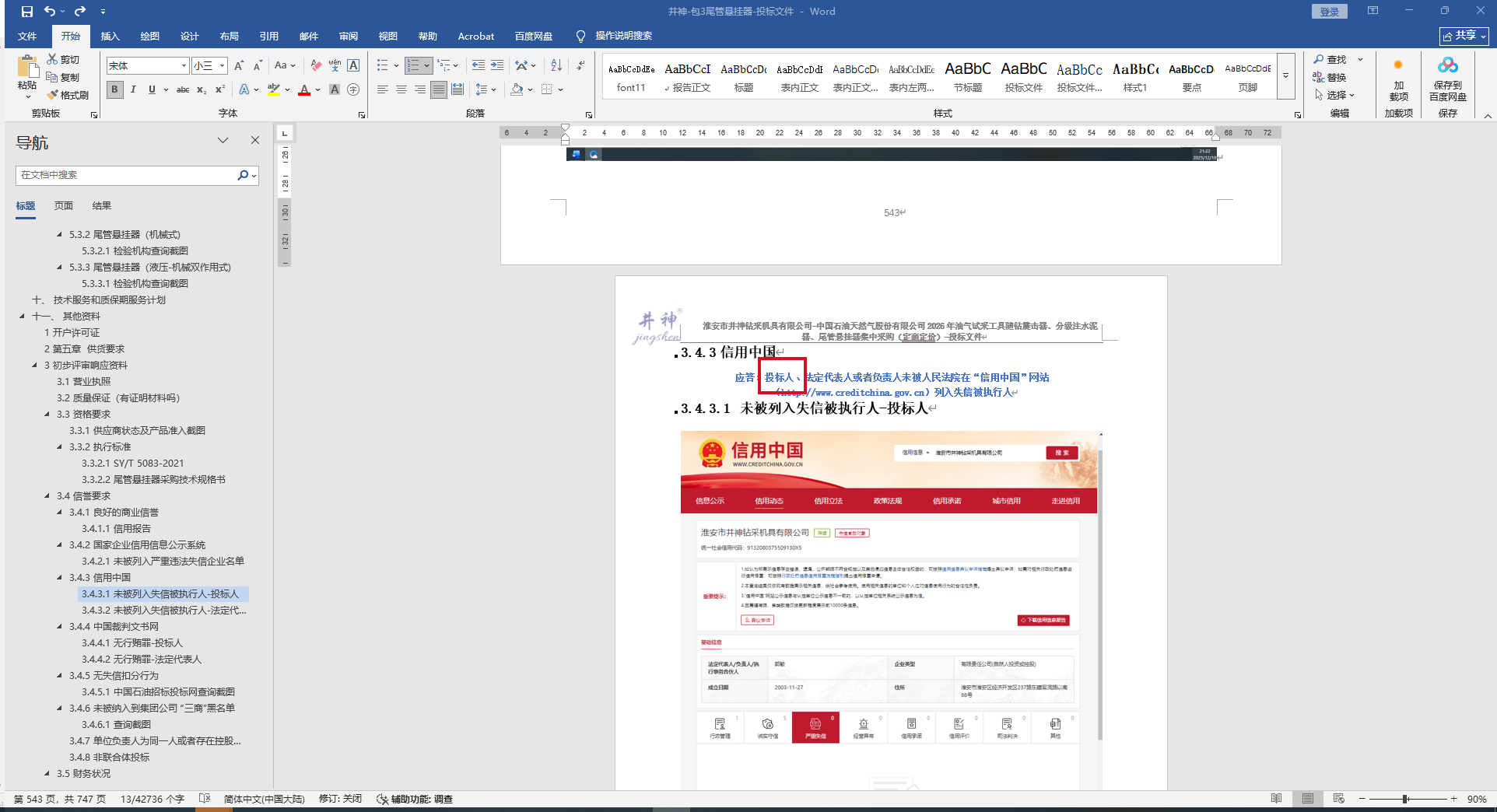Shrink font size with the smaller A icon
Viewport: 1497px width, 812px height.
258,65
